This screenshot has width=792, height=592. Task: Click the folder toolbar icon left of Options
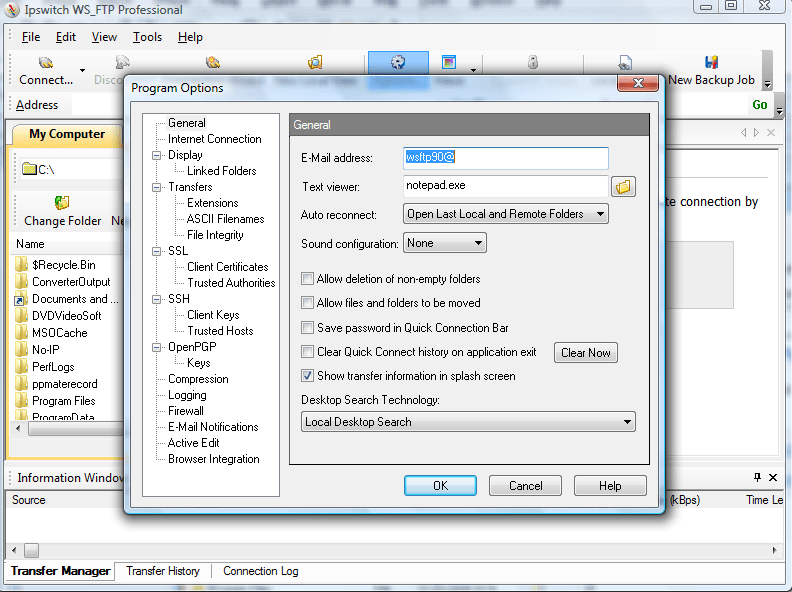[x=315, y=63]
